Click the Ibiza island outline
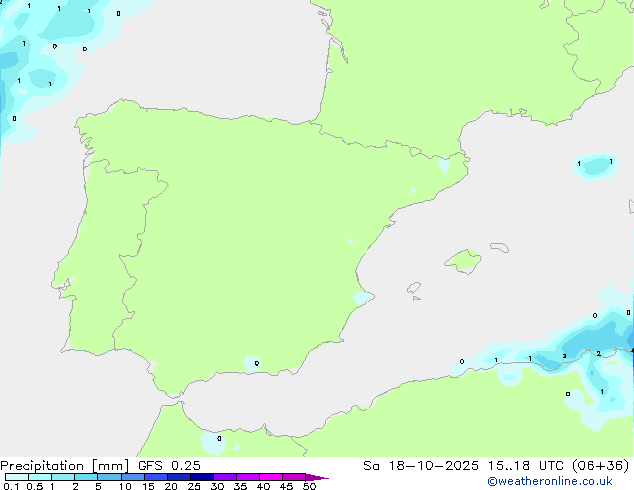 tap(414, 288)
